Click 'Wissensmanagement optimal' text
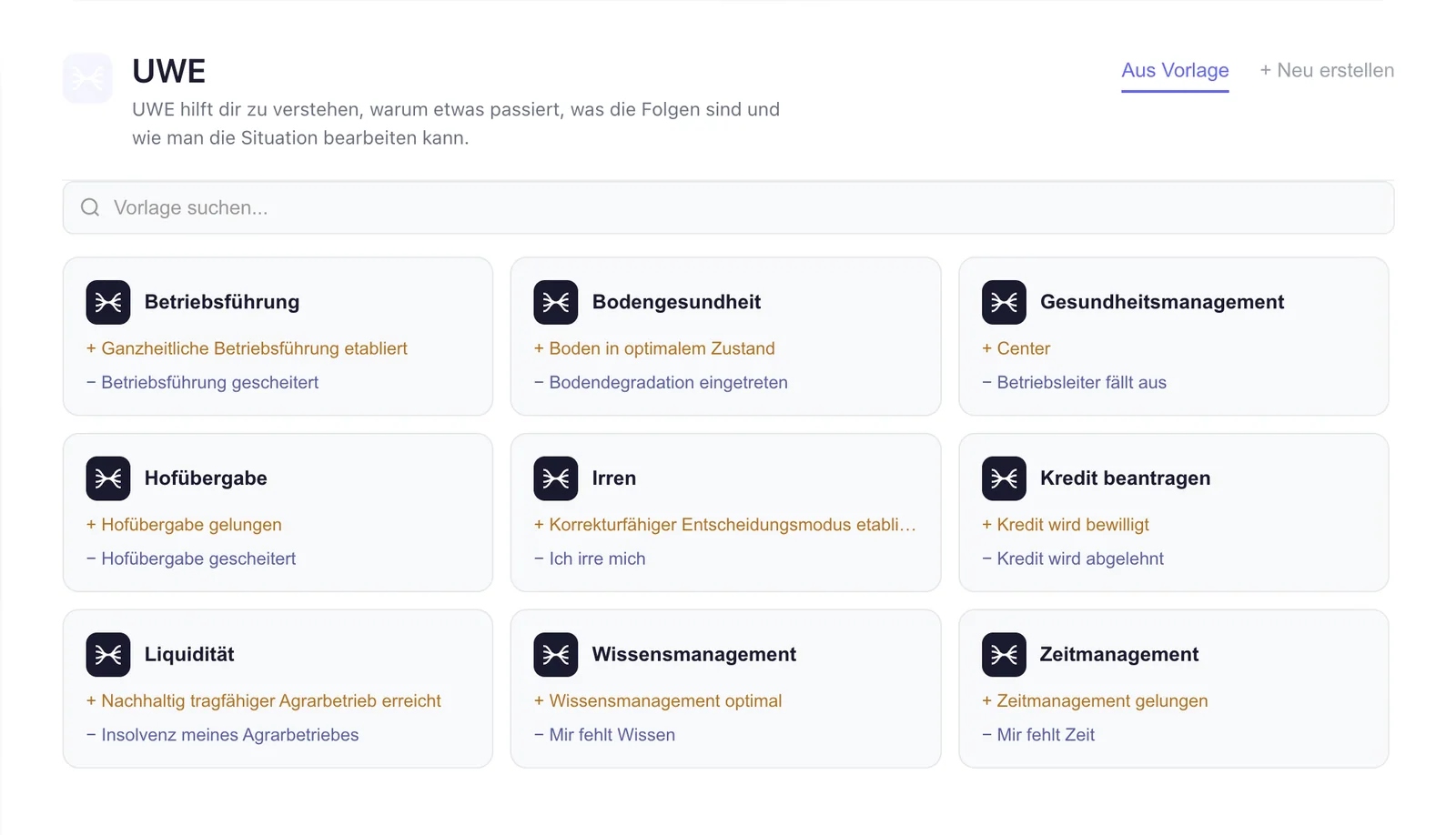 pyautogui.click(x=658, y=701)
